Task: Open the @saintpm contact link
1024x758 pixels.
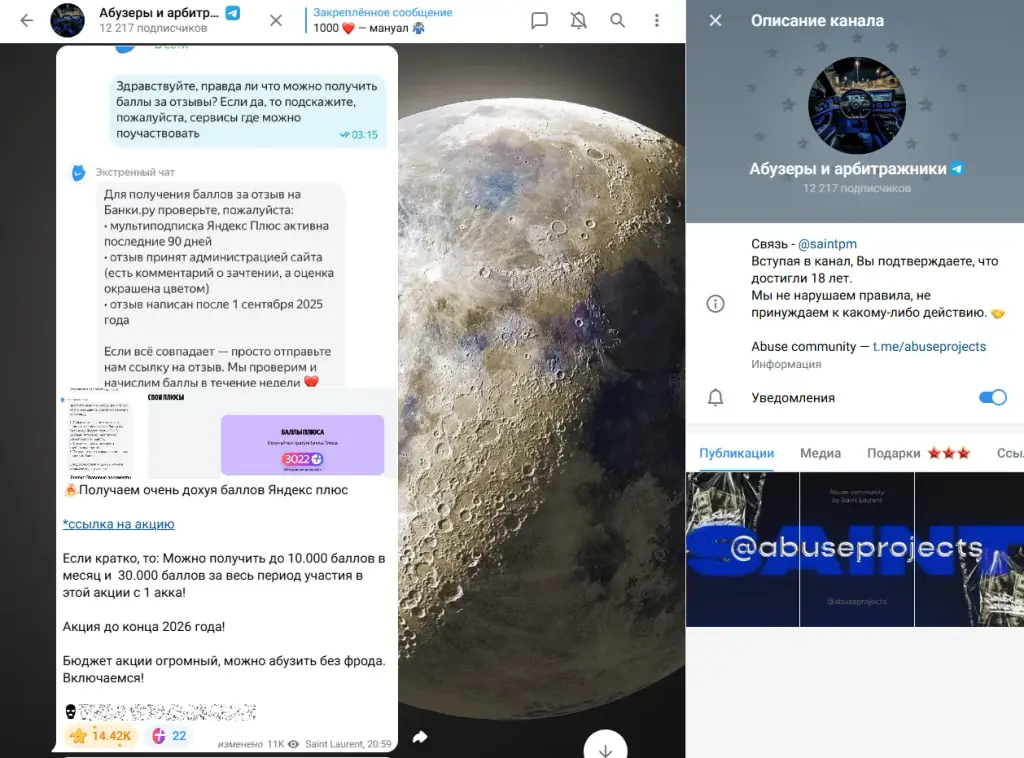Action: 827,244
